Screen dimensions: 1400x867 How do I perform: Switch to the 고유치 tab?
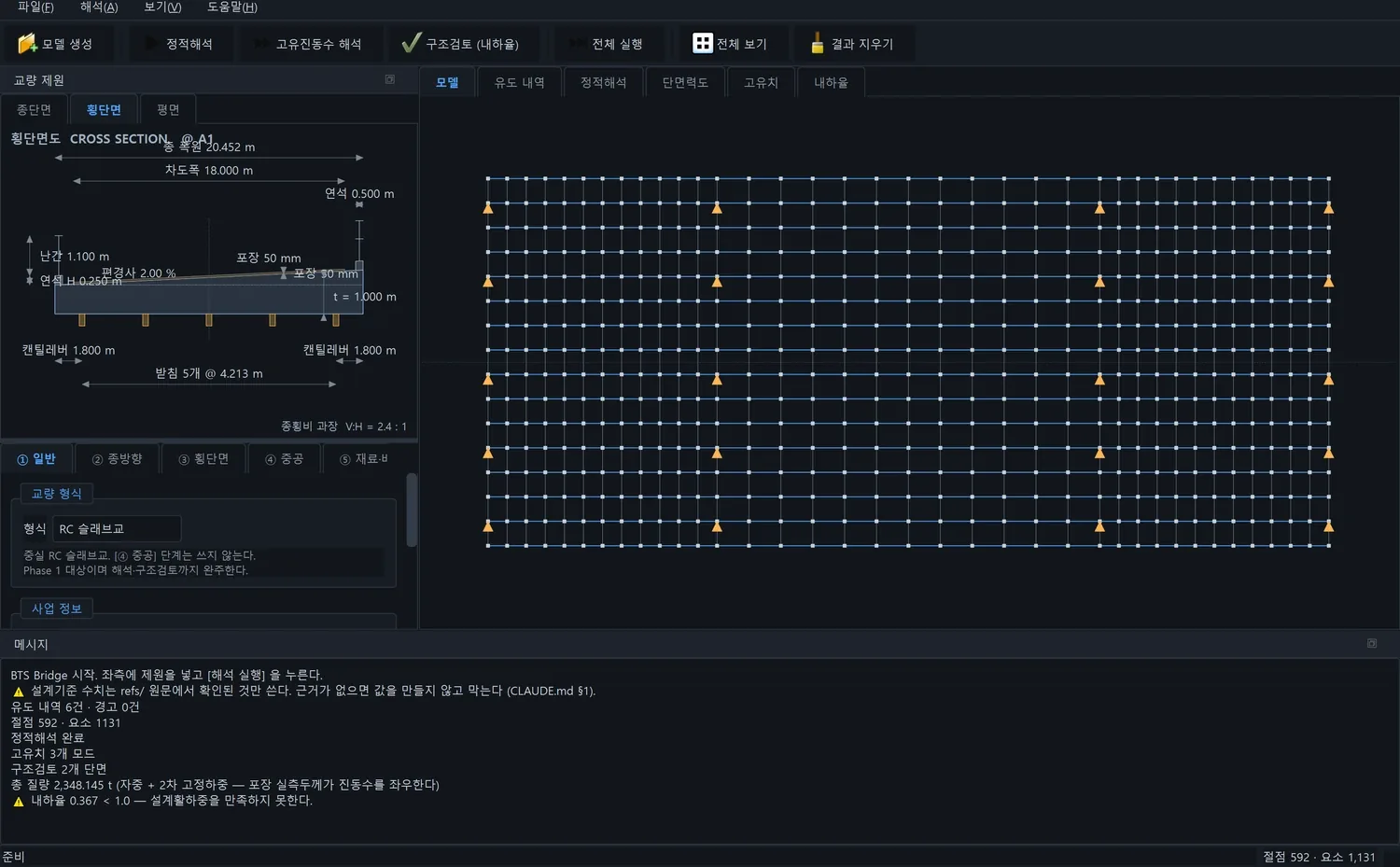pos(761,82)
